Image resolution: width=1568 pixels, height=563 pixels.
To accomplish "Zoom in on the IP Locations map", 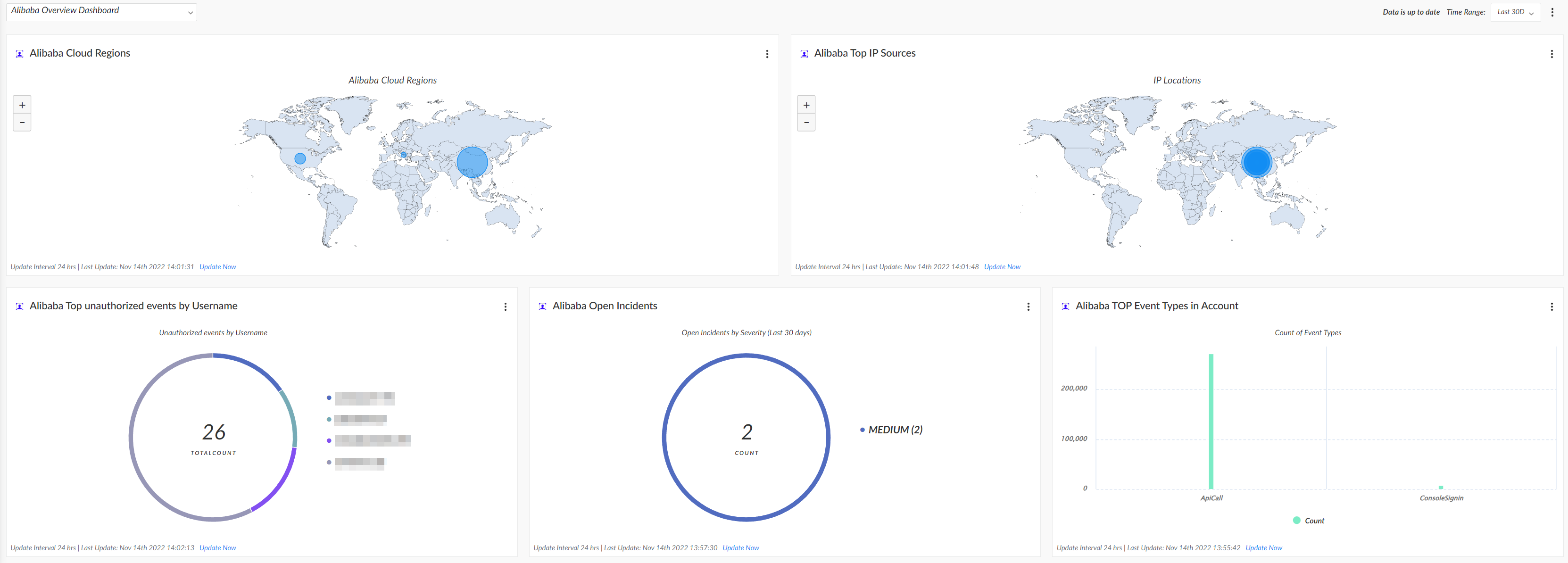I will [806, 105].
